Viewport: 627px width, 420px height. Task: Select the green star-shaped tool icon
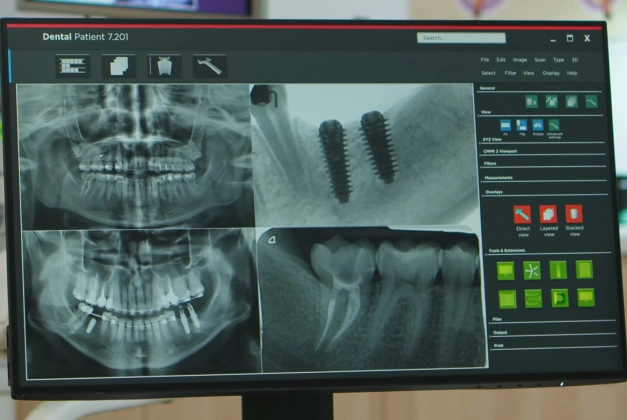[x=532, y=270]
